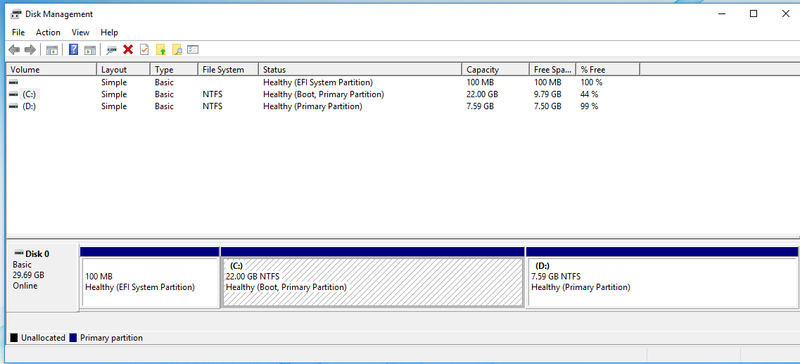Click the checkmark document properties icon

144,50
